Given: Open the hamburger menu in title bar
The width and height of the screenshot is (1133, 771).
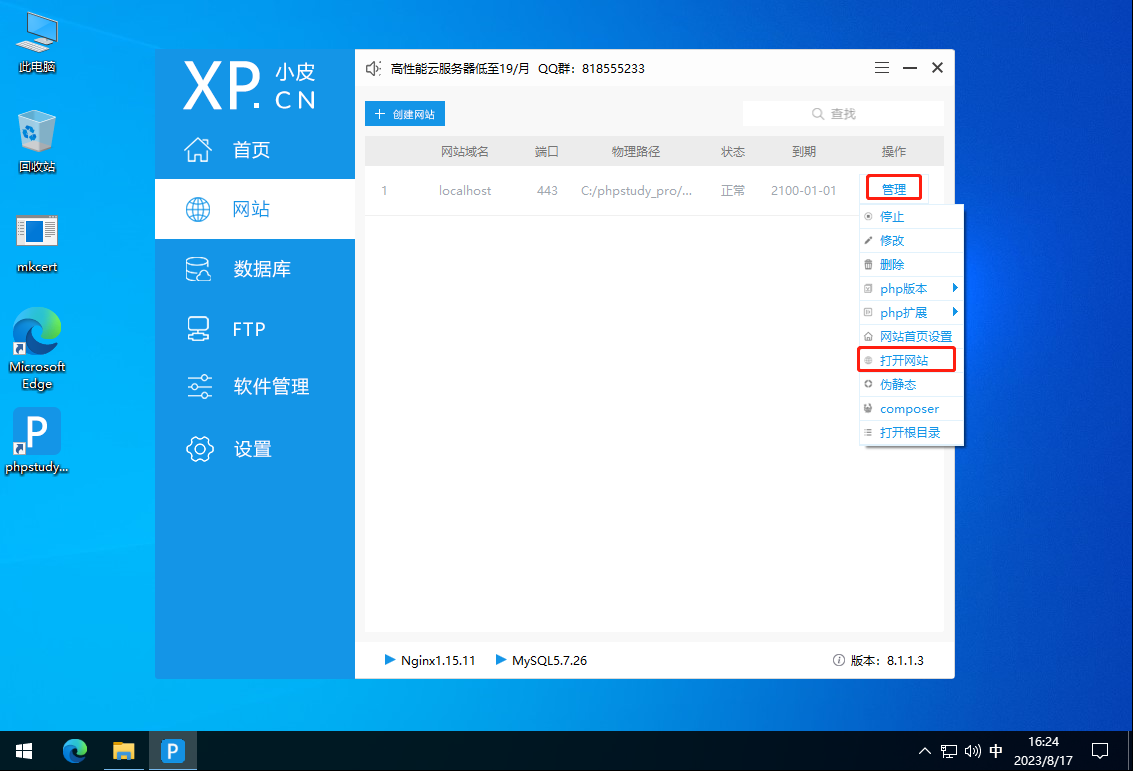Looking at the screenshot, I should [x=882, y=67].
